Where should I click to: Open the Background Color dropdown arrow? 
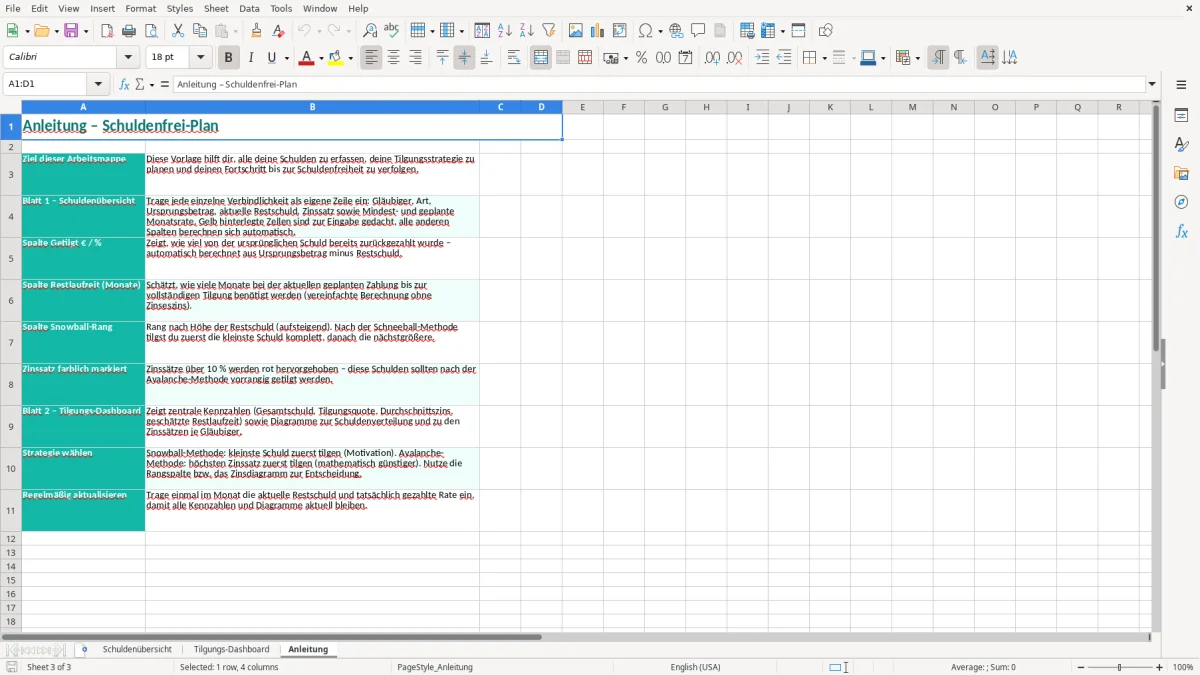(x=351, y=58)
